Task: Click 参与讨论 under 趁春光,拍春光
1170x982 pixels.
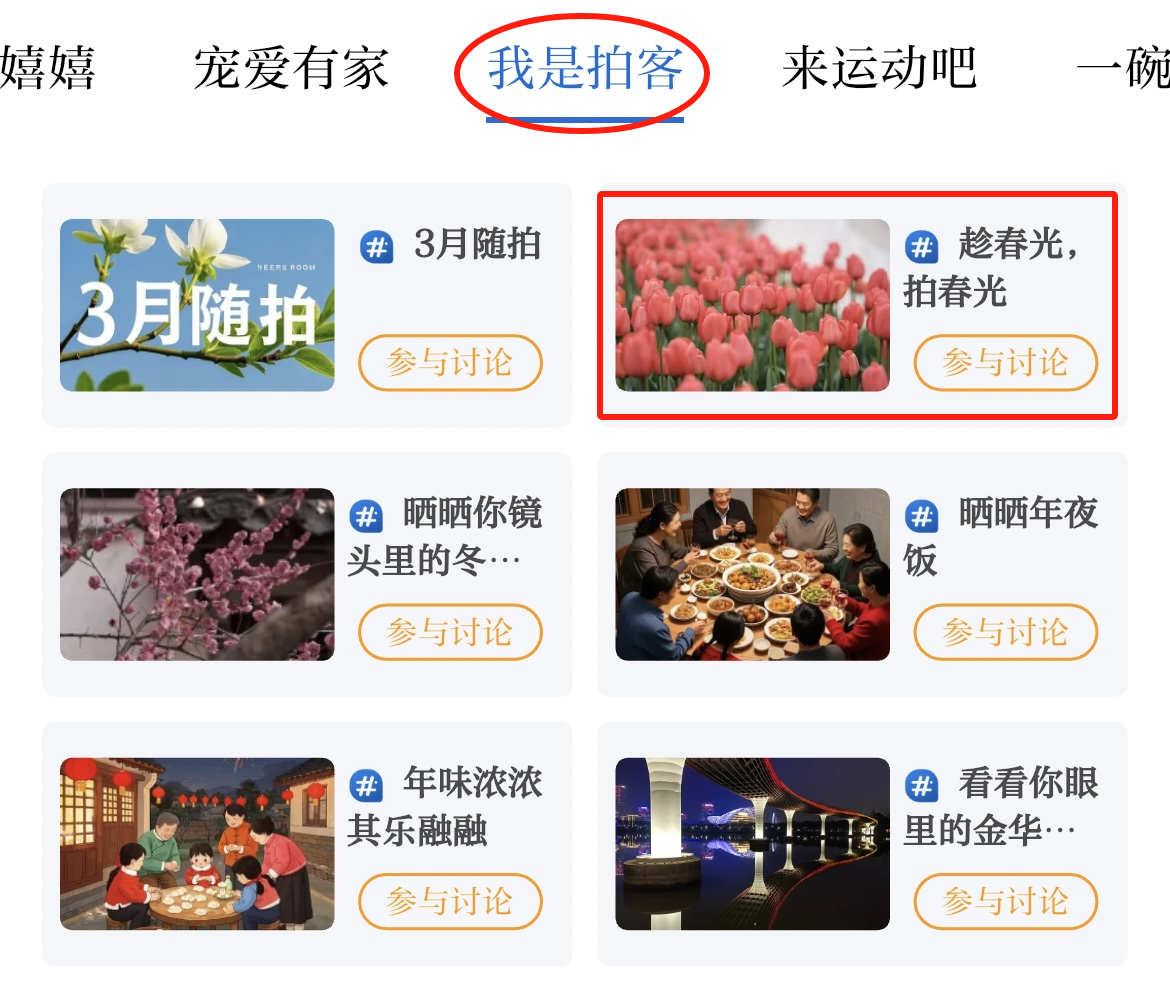Action: click(x=1006, y=363)
